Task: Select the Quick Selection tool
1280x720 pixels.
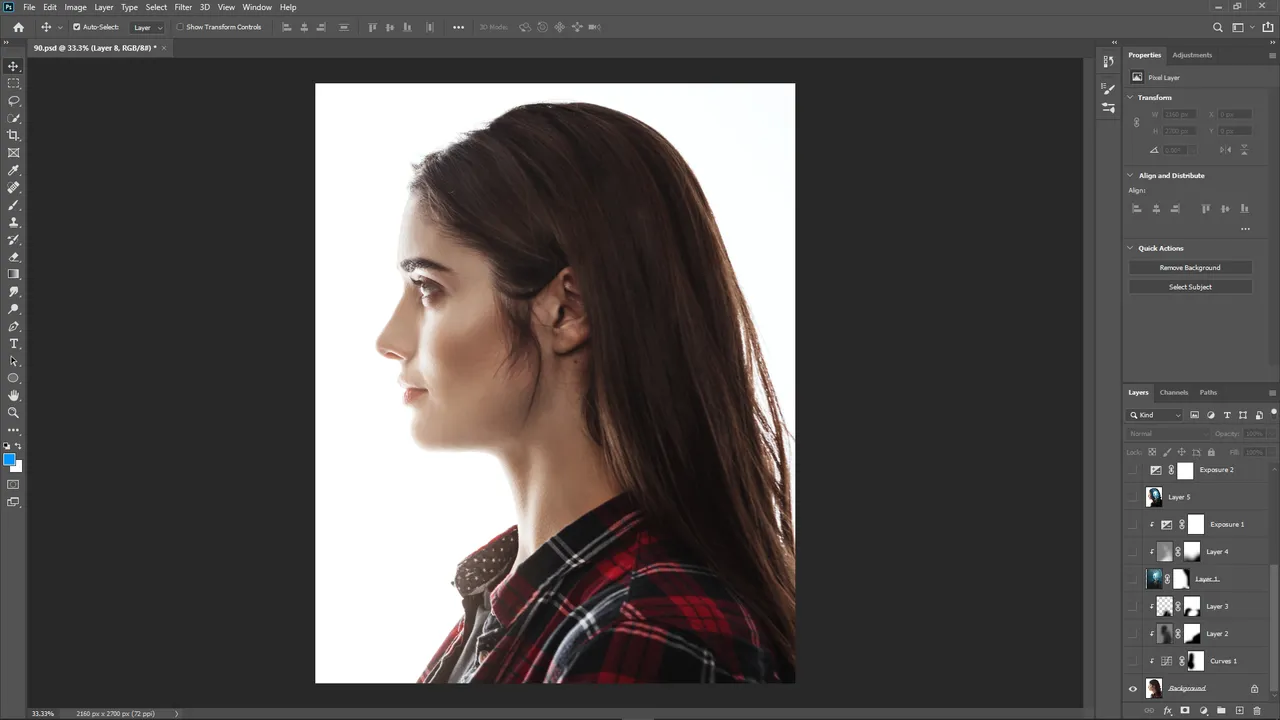Action: [x=13, y=118]
